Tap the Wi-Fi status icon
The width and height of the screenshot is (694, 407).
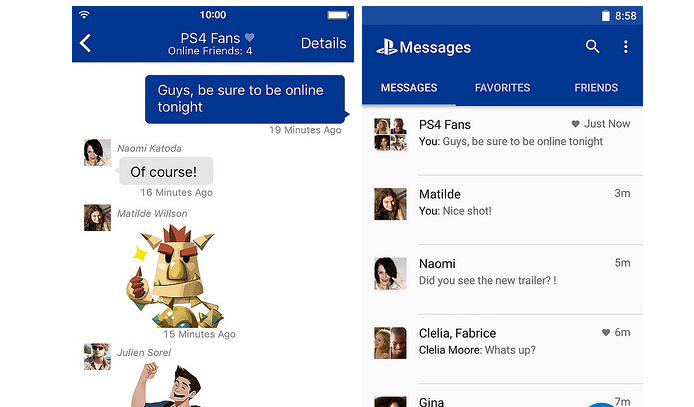click(x=84, y=15)
